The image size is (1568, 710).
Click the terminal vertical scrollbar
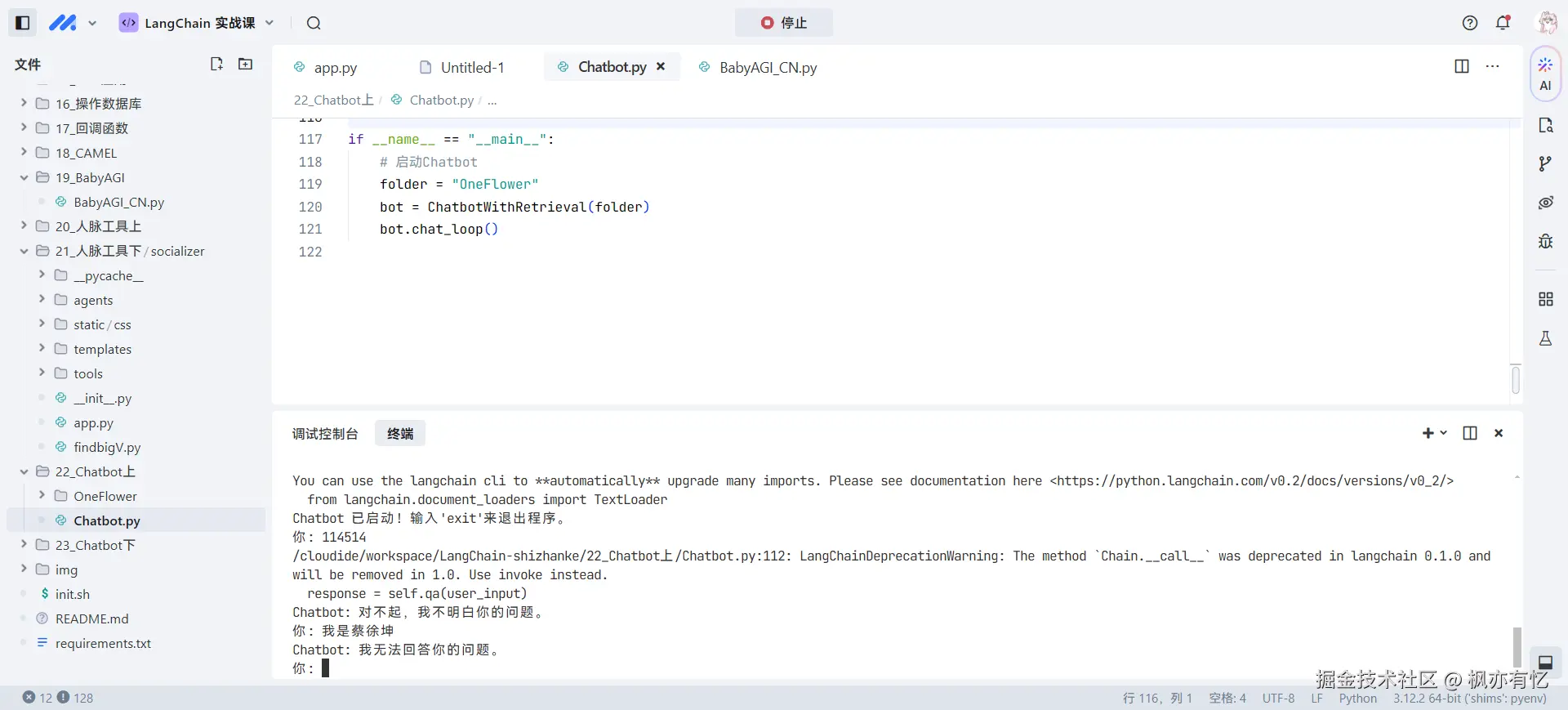pos(1517,645)
